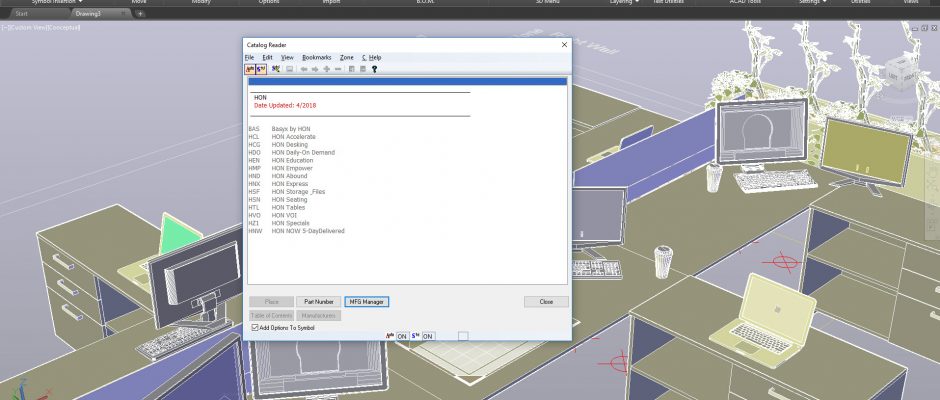The image size is (940, 400).
Task: Click the forward arrow in the Catalog Reader toolbar
Action: (x=315, y=69)
